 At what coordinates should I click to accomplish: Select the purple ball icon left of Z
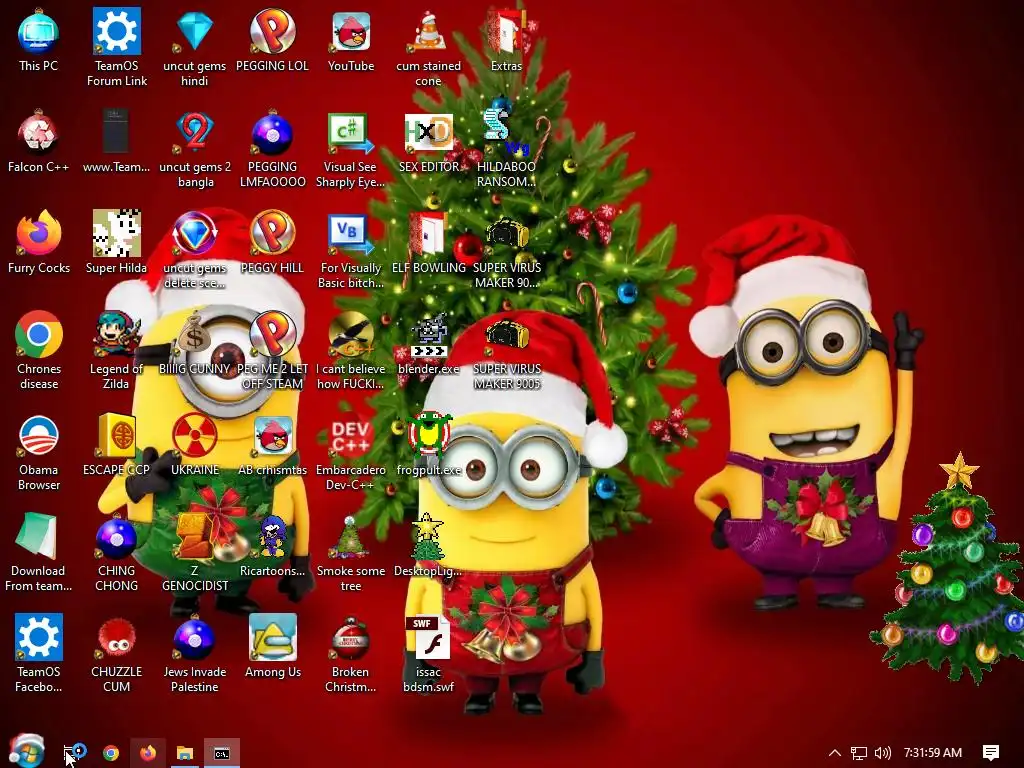point(116,553)
